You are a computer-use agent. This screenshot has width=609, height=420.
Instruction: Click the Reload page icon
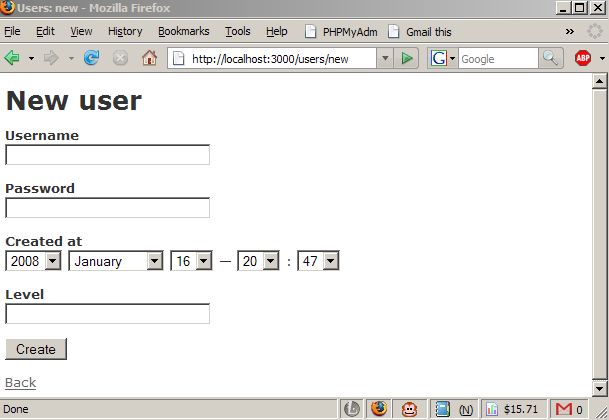click(x=92, y=58)
